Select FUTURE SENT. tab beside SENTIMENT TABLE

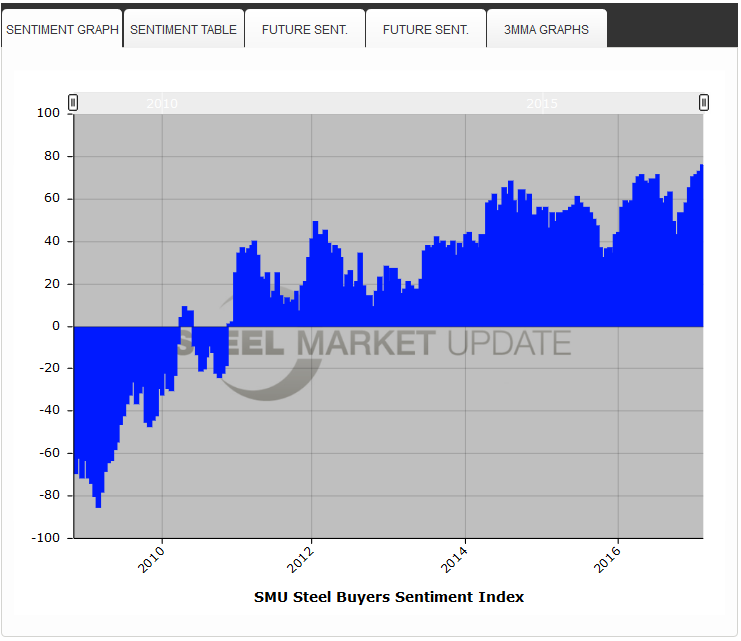click(x=305, y=29)
